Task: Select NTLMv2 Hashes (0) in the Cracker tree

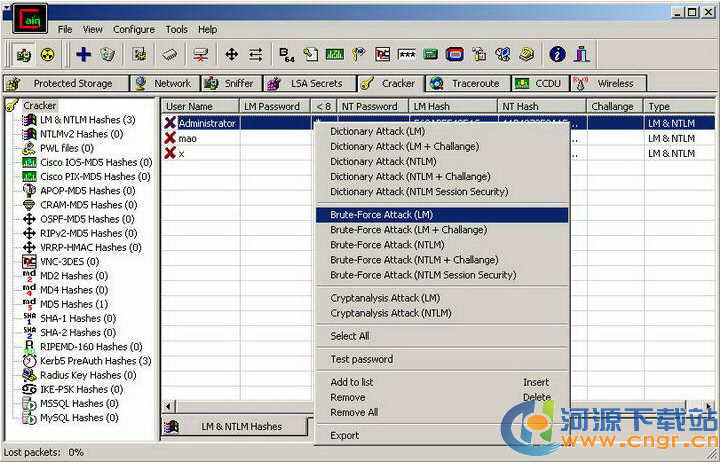Action: (x=81, y=134)
